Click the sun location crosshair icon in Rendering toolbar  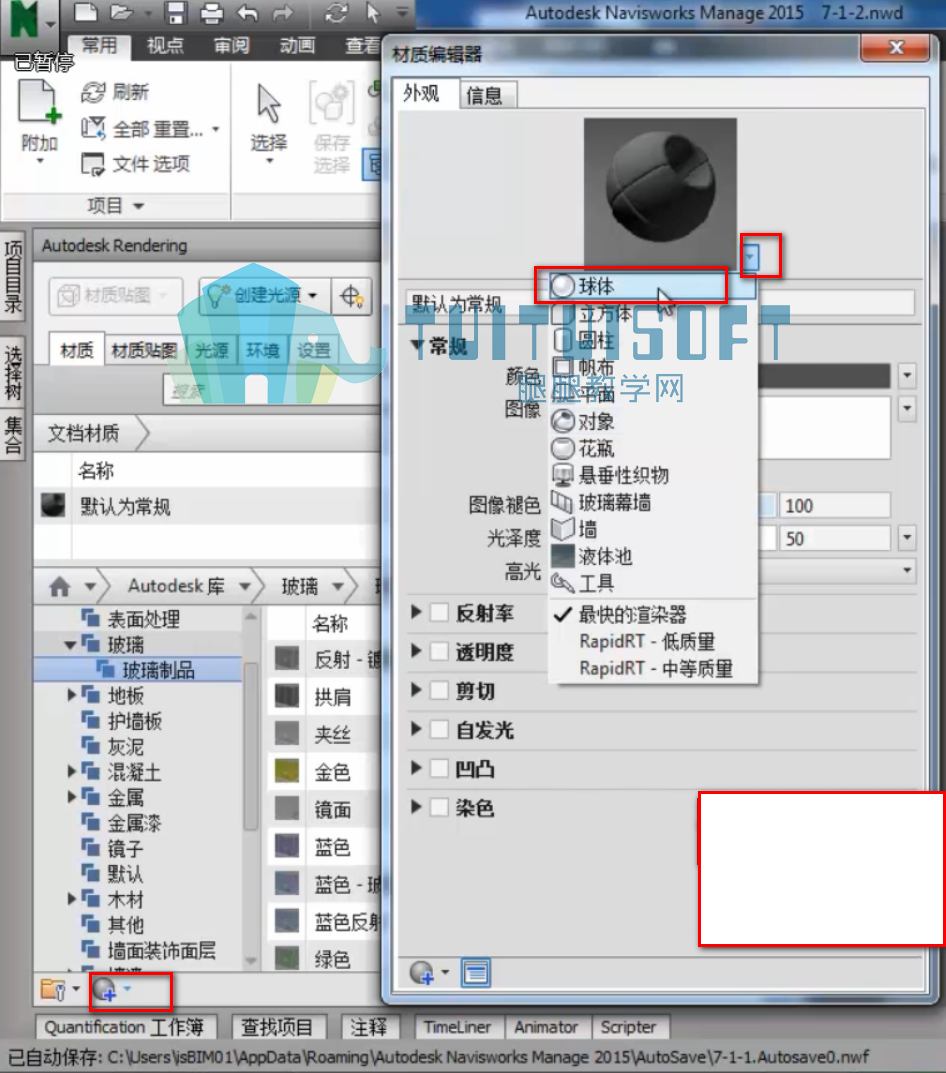[x=351, y=296]
